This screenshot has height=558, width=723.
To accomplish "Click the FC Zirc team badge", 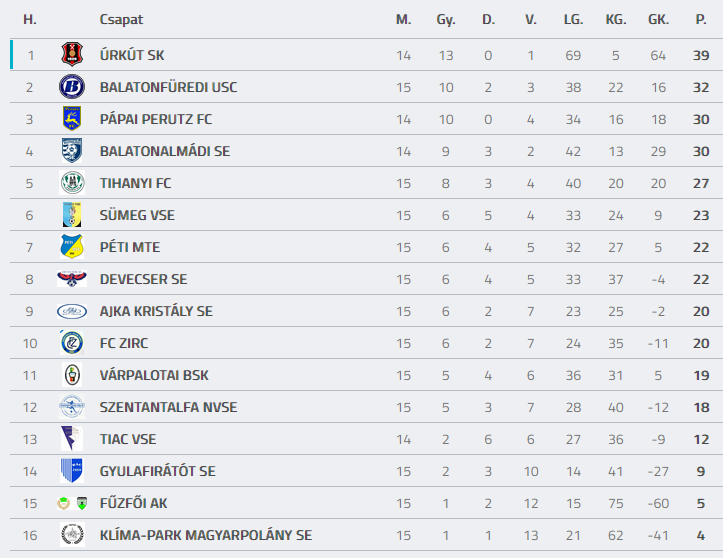I will [x=71, y=343].
